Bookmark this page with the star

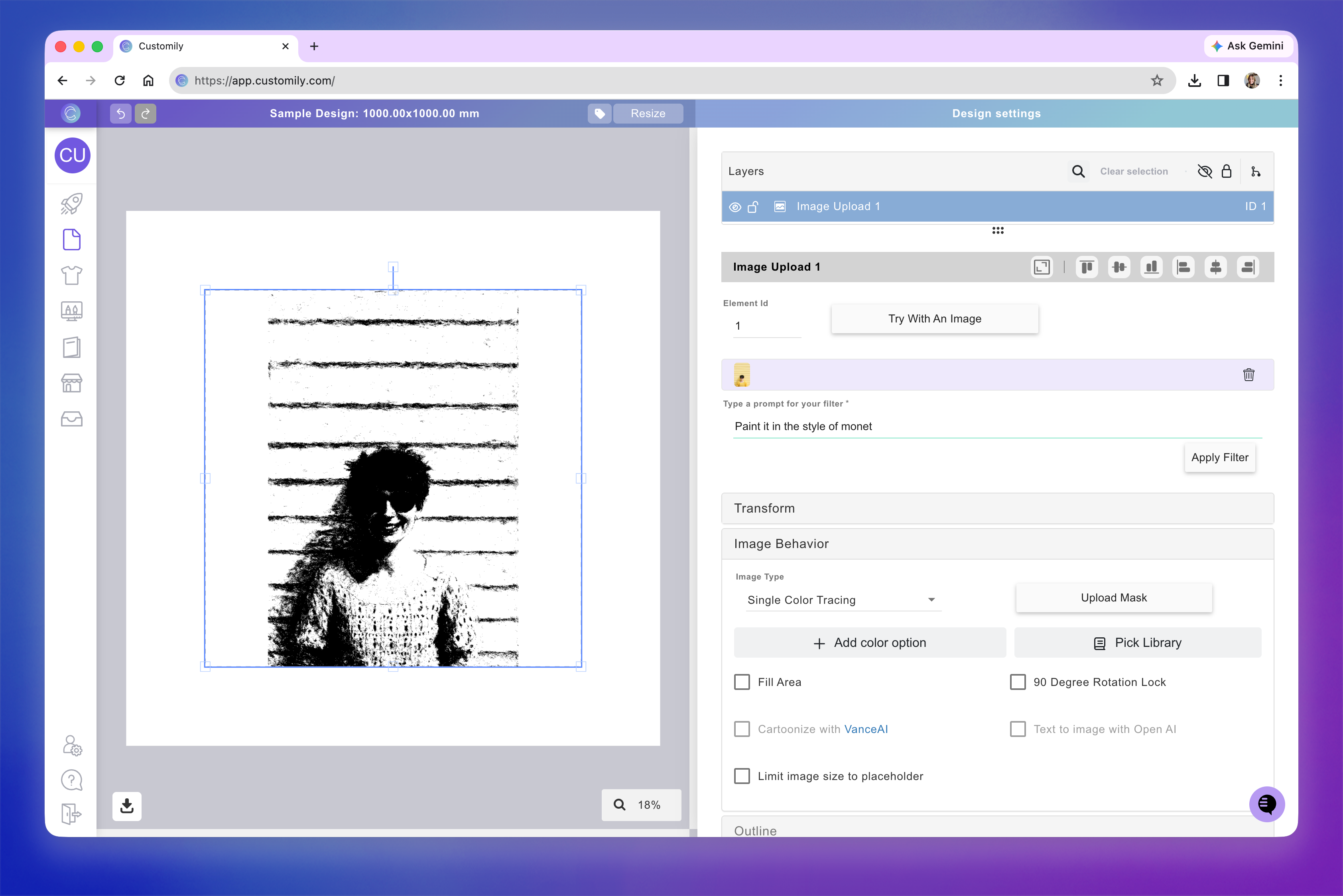pyautogui.click(x=1157, y=81)
